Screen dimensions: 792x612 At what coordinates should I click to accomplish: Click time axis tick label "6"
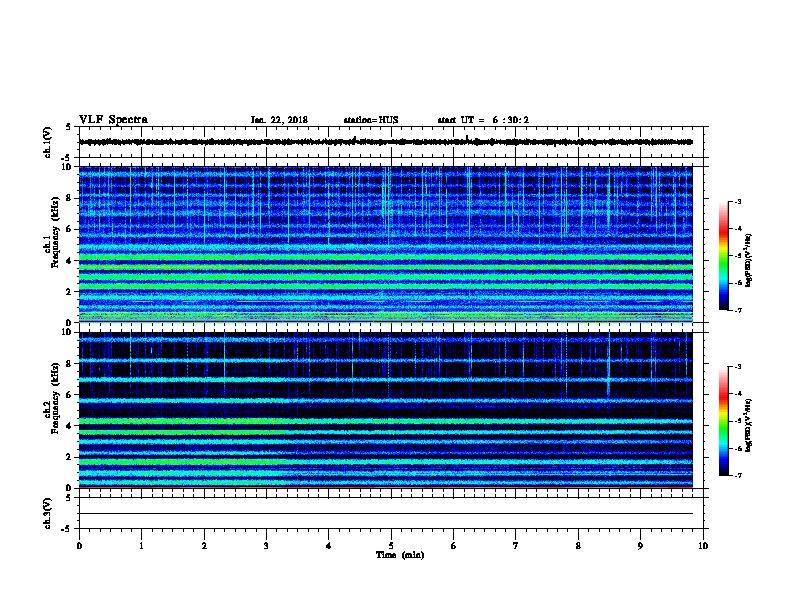[x=454, y=546]
